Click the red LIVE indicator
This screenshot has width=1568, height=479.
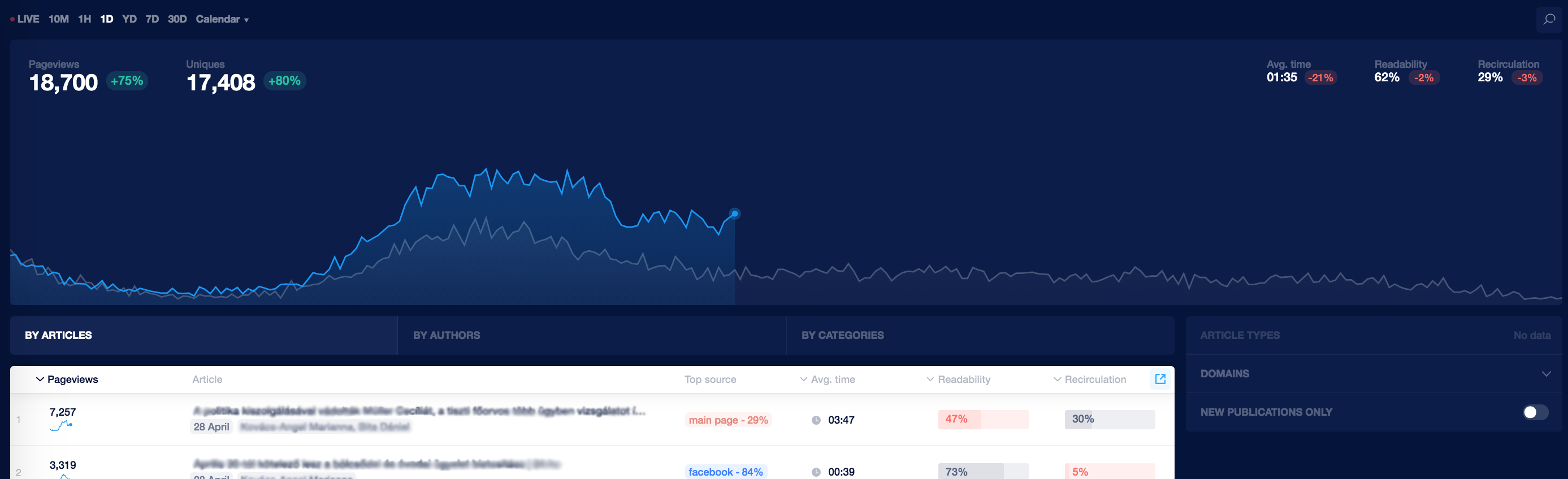tap(24, 19)
